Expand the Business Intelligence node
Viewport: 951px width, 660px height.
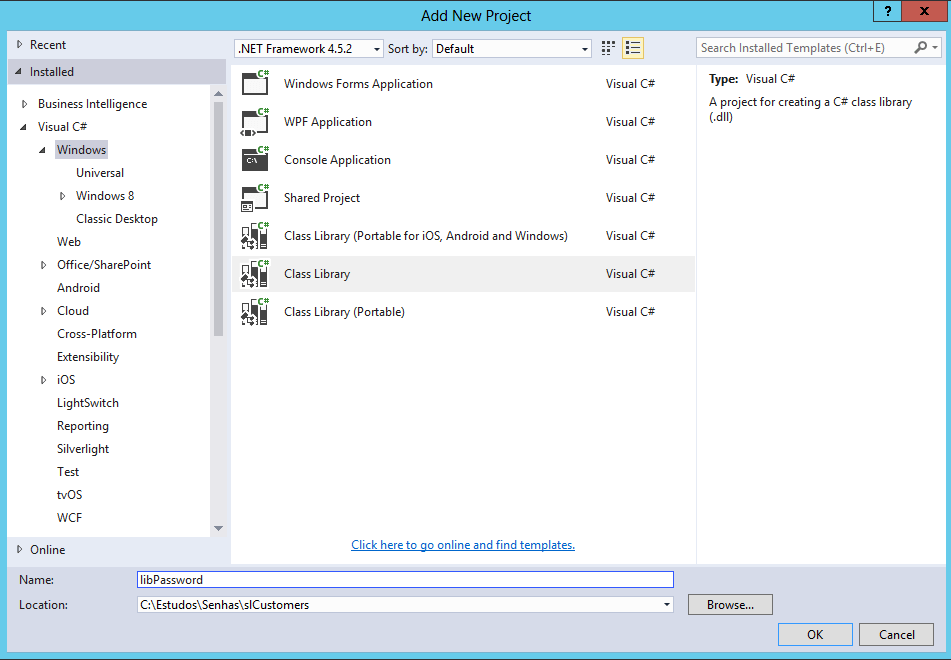[24, 104]
